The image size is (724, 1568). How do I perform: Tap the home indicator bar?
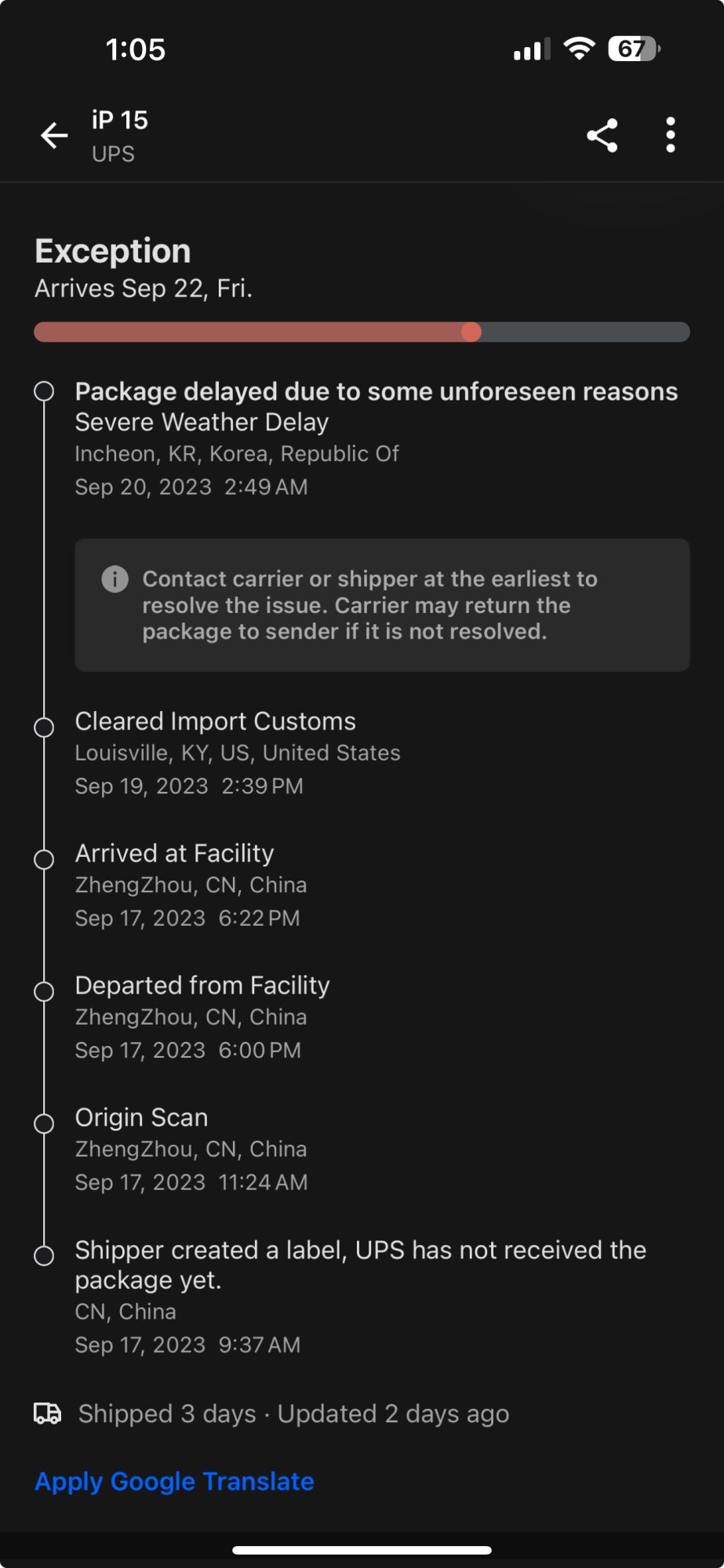pos(362,1550)
